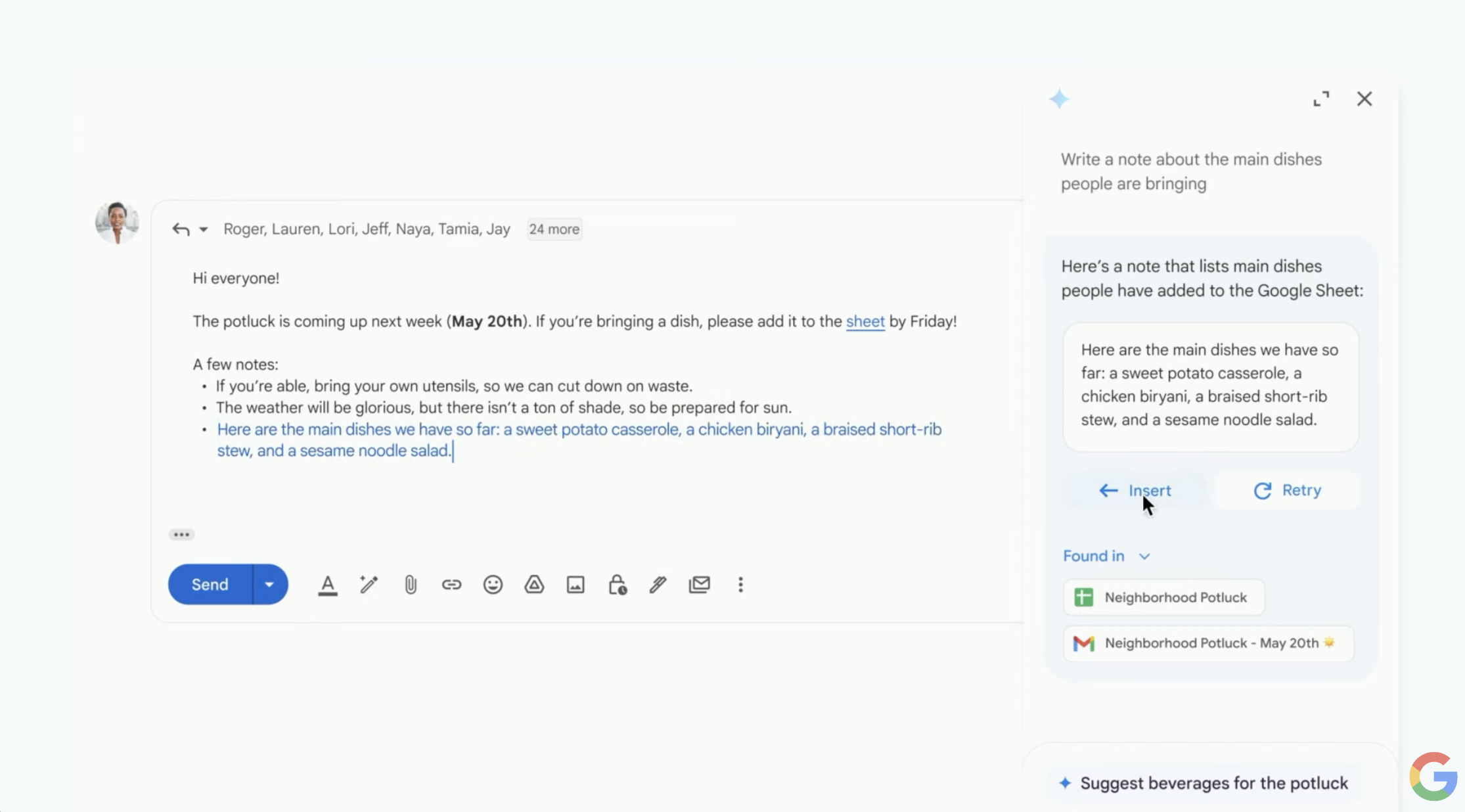Image resolution: width=1465 pixels, height=812 pixels.
Task: Open the sheet hyperlink in email
Action: point(865,321)
